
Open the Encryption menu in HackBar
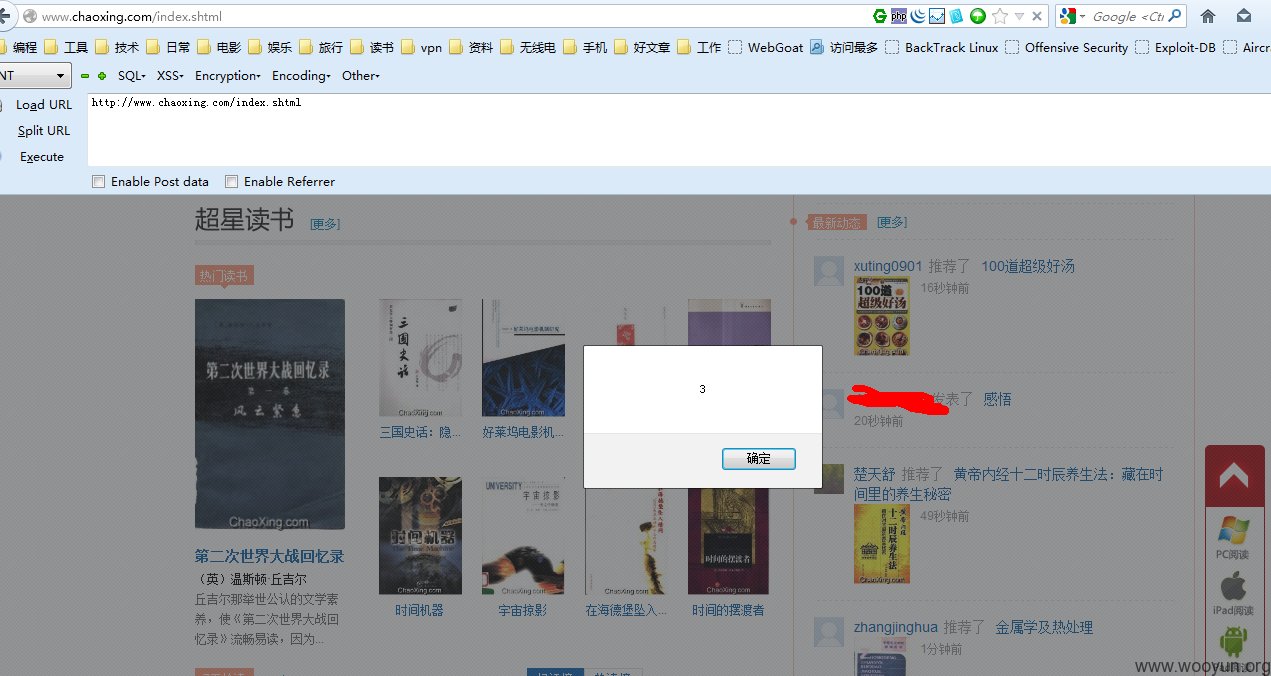(228, 76)
